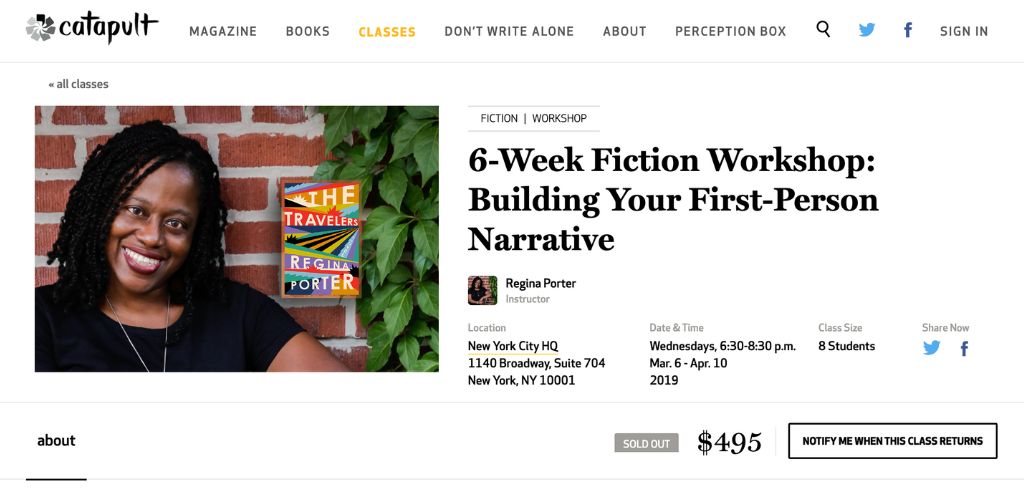Open Catapult's Twitter page from header
The width and height of the screenshot is (1024, 500).
coord(867,30)
